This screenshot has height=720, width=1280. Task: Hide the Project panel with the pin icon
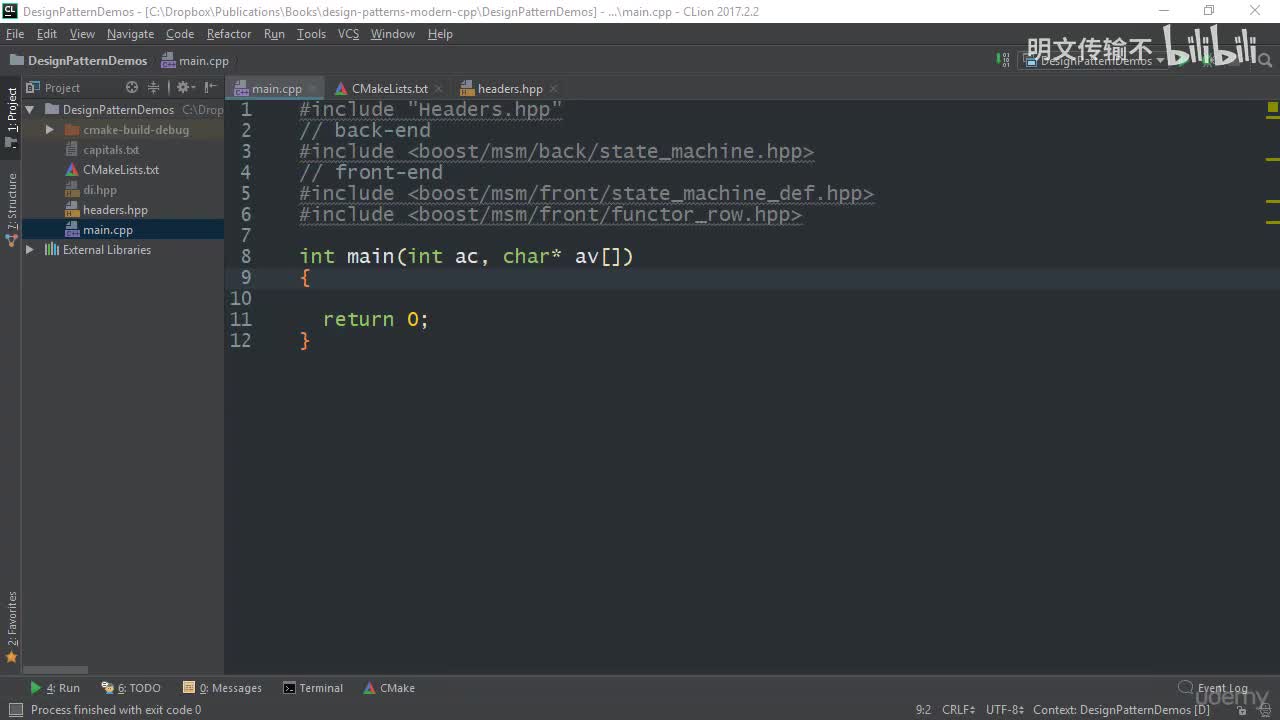pos(210,88)
